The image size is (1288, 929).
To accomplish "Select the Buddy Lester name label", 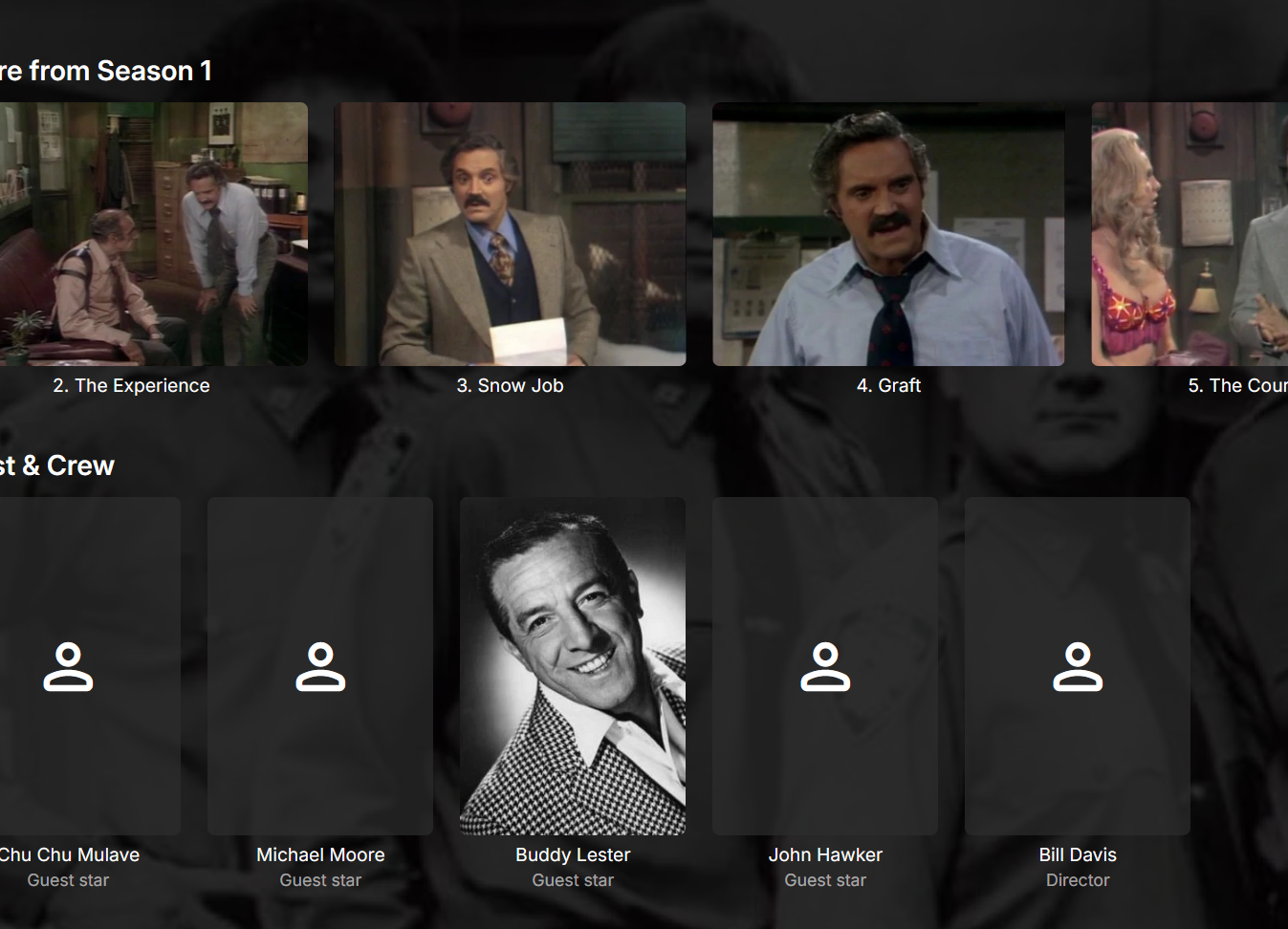I will [573, 854].
